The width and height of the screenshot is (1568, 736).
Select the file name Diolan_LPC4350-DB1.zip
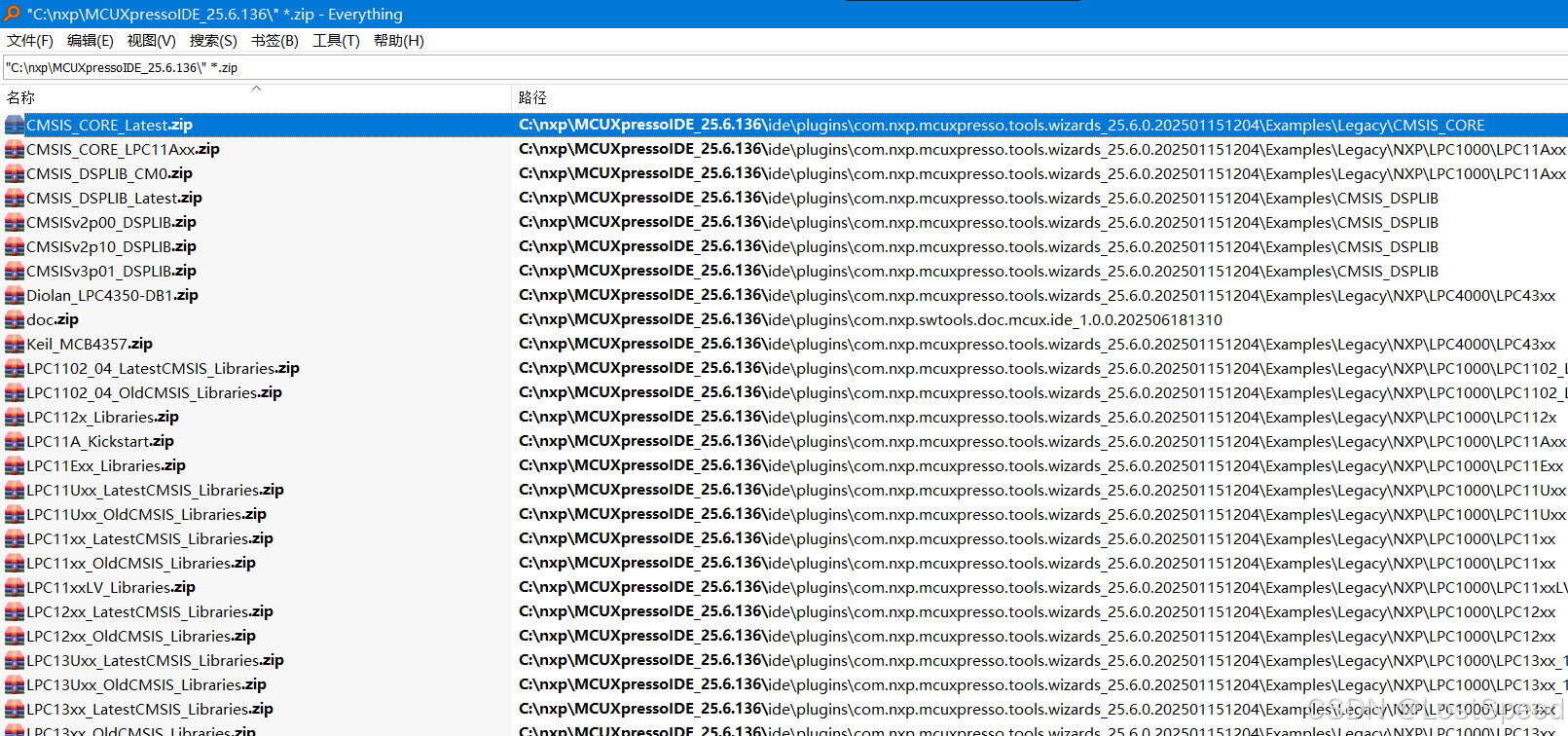click(112, 296)
